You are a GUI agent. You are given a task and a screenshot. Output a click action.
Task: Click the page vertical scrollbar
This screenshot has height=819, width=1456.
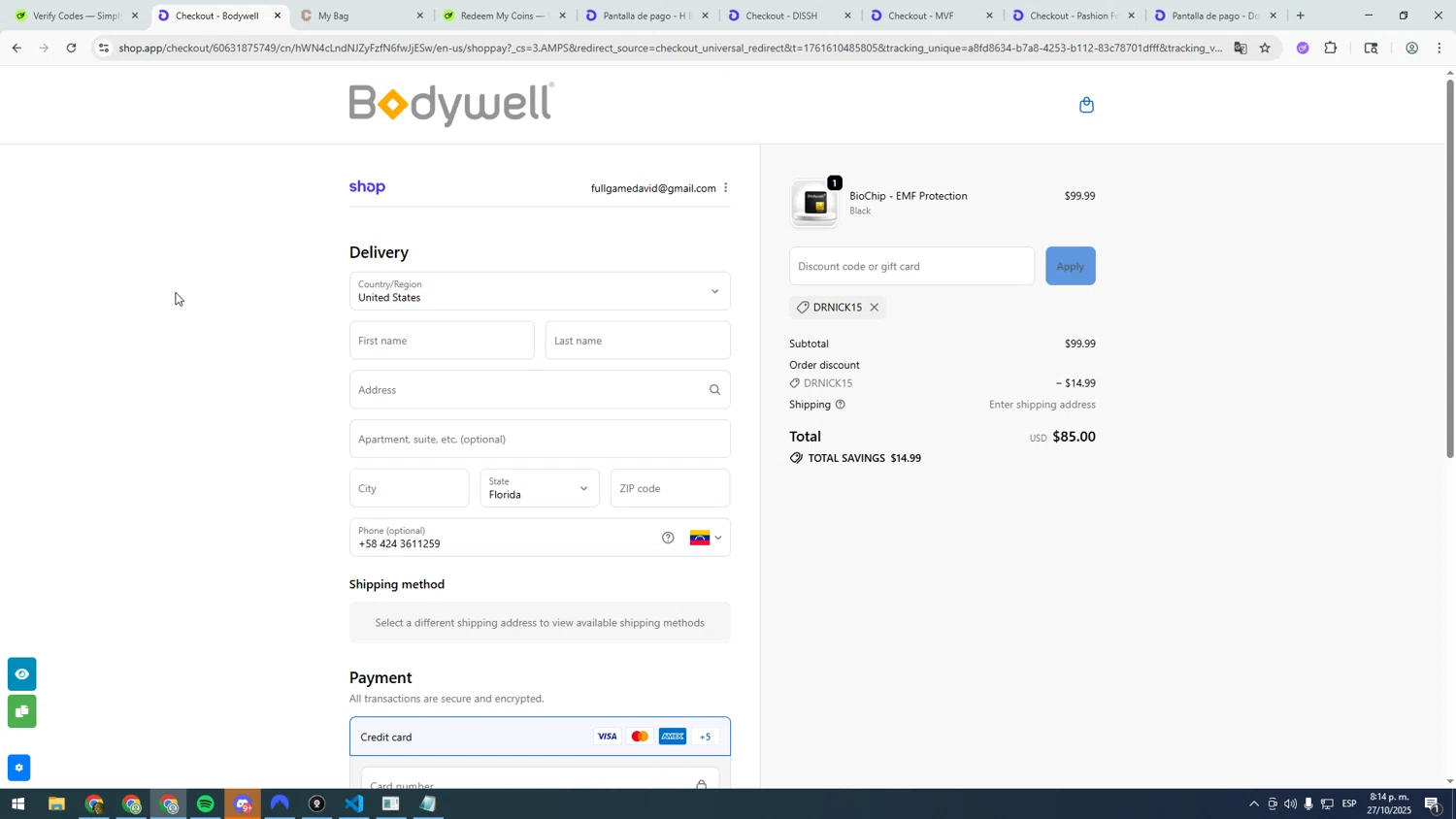(x=1450, y=269)
